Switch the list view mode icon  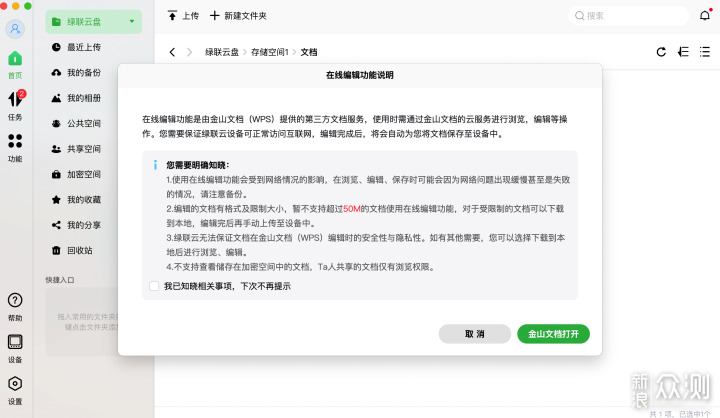pyautogui.click(x=705, y=52)
